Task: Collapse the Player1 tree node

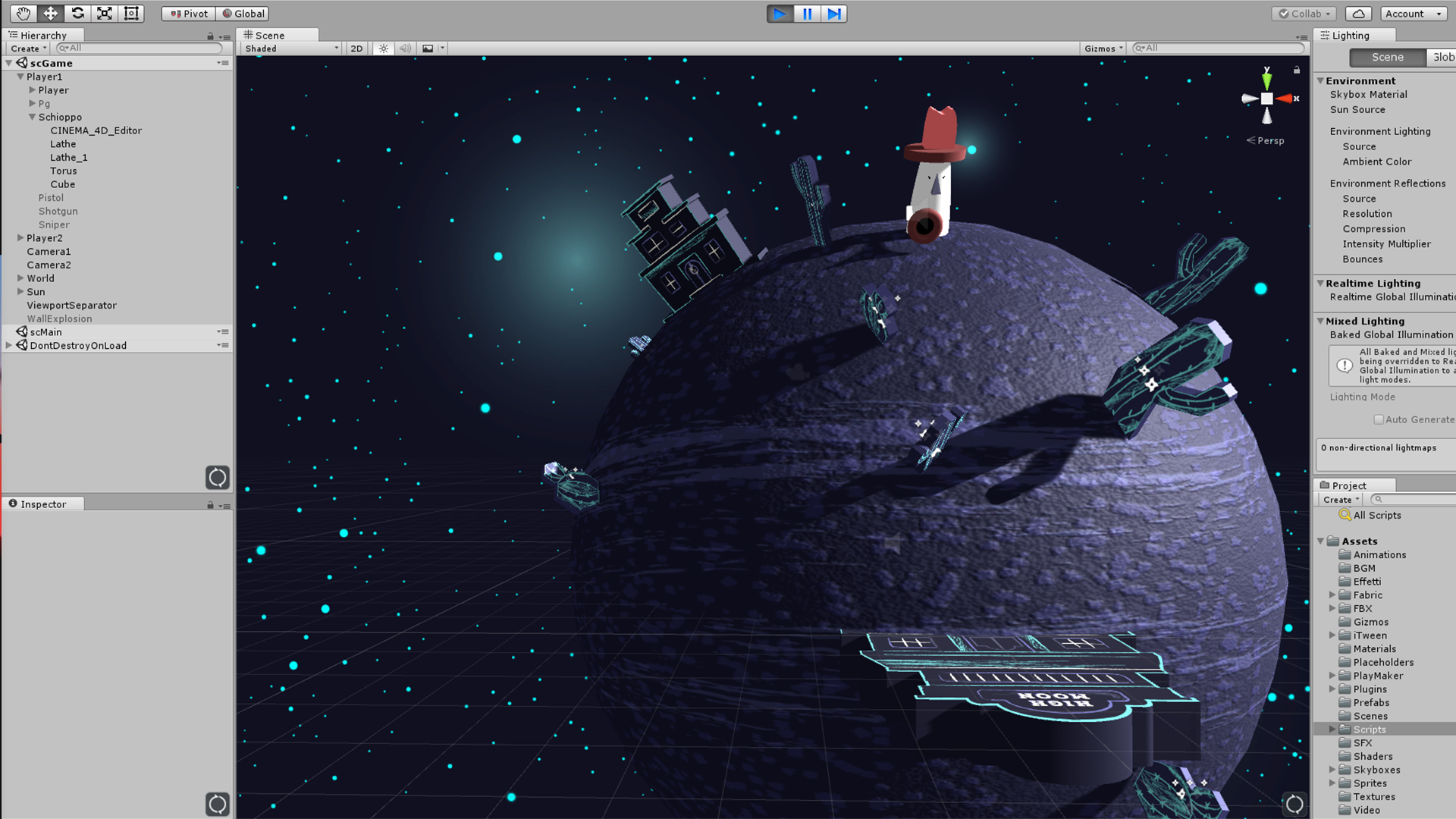Action: tap(20, 77)
